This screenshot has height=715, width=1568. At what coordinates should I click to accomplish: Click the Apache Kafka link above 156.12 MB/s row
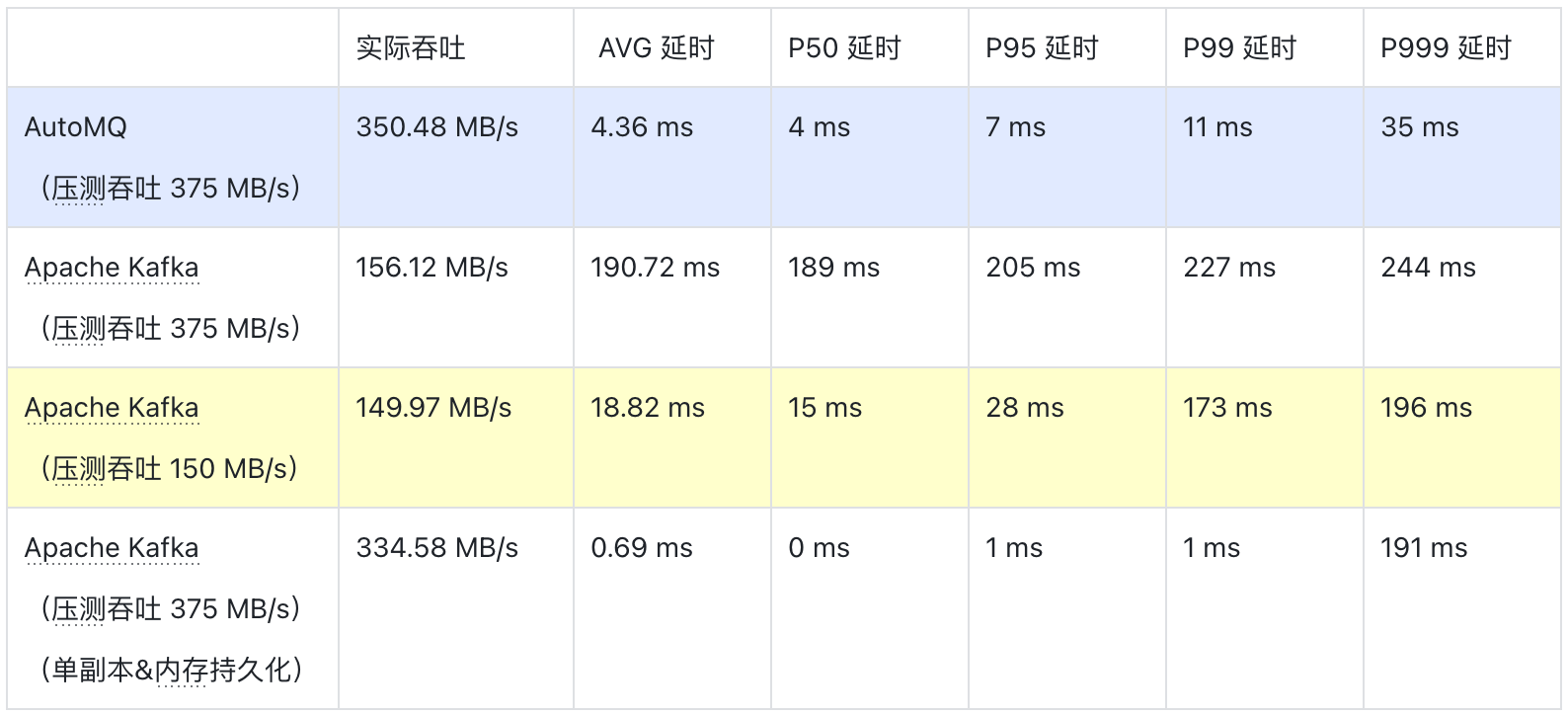(112, 268)
